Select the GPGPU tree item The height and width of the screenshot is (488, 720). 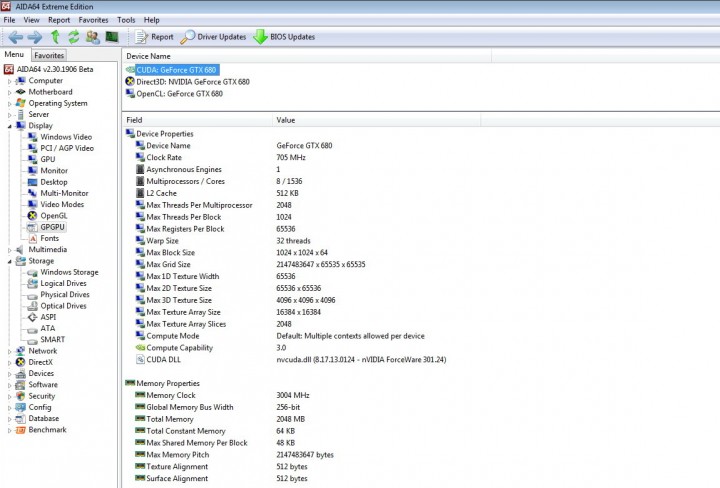coord(52,227)
